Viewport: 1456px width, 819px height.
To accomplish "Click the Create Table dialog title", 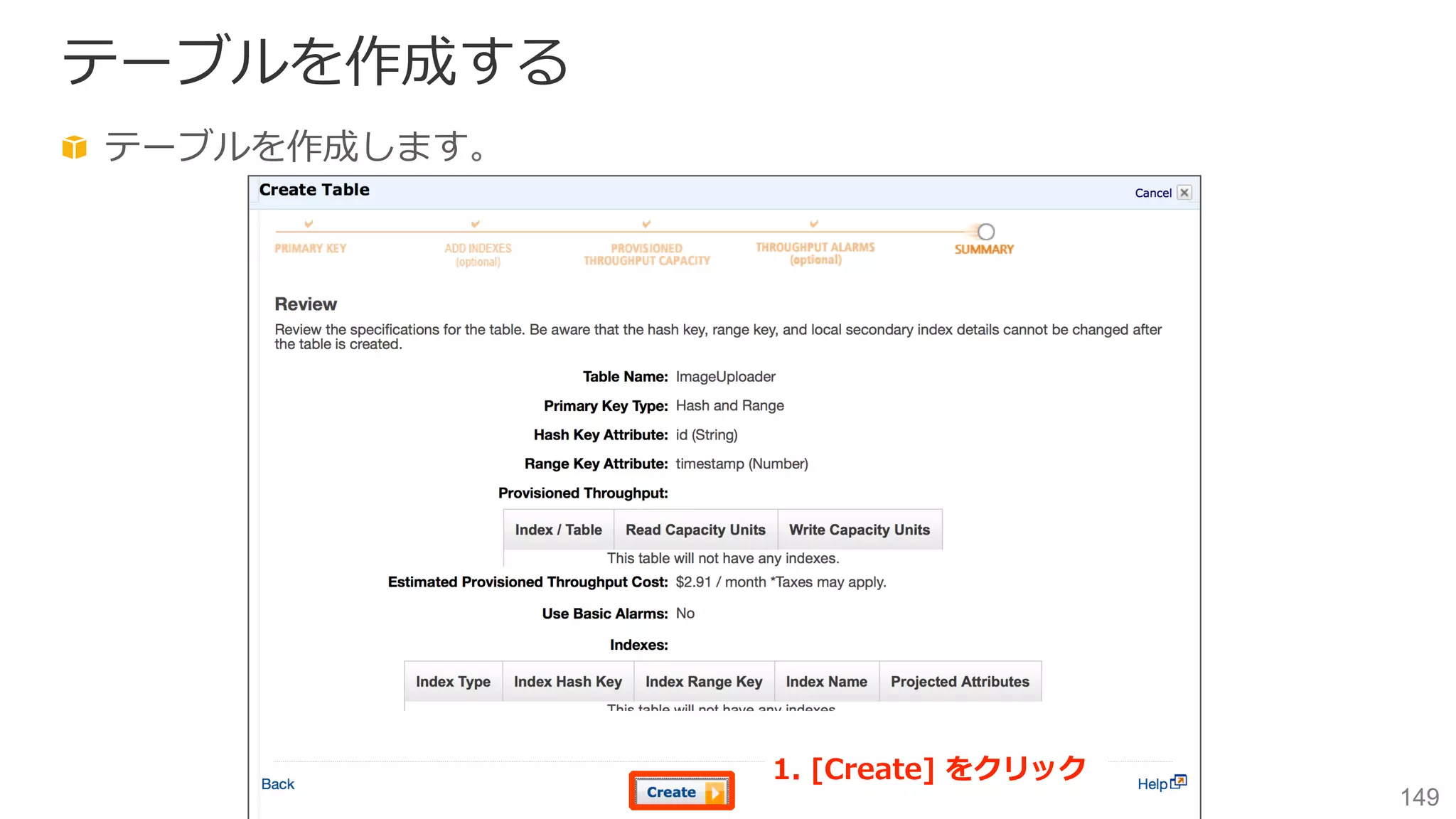I will (314, 189).
